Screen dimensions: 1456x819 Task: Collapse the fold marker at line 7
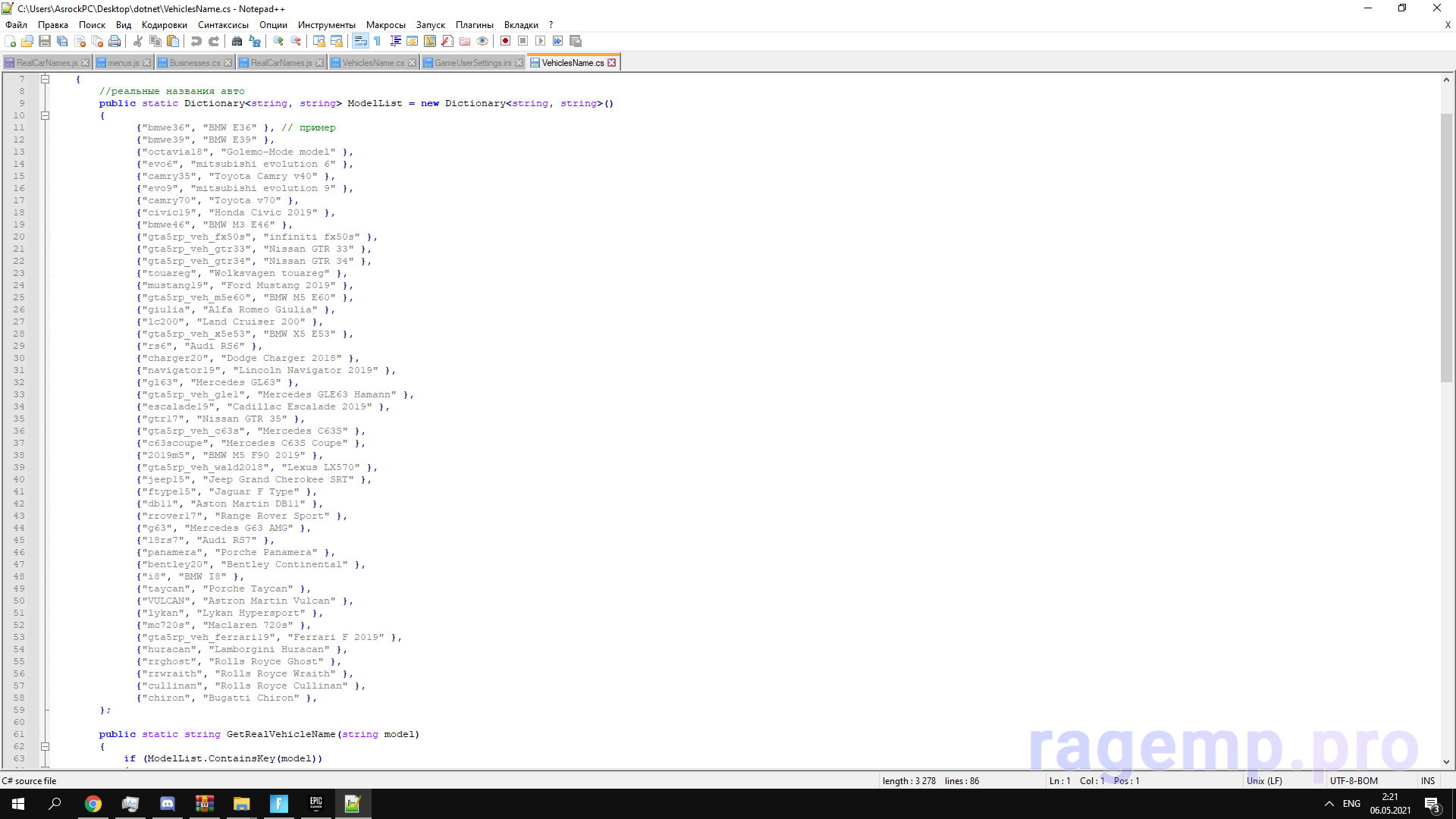[x=45, y=79]
